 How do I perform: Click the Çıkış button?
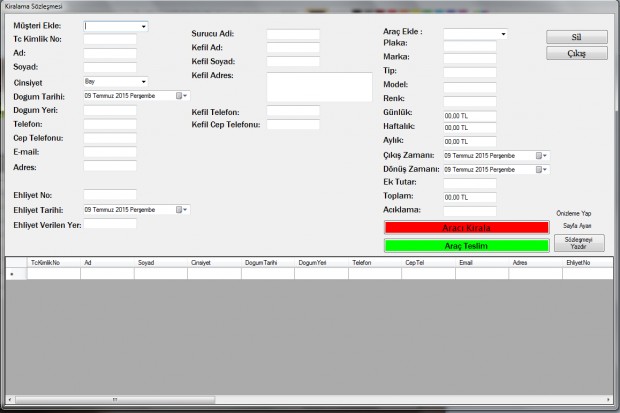(x=577, y=53)
